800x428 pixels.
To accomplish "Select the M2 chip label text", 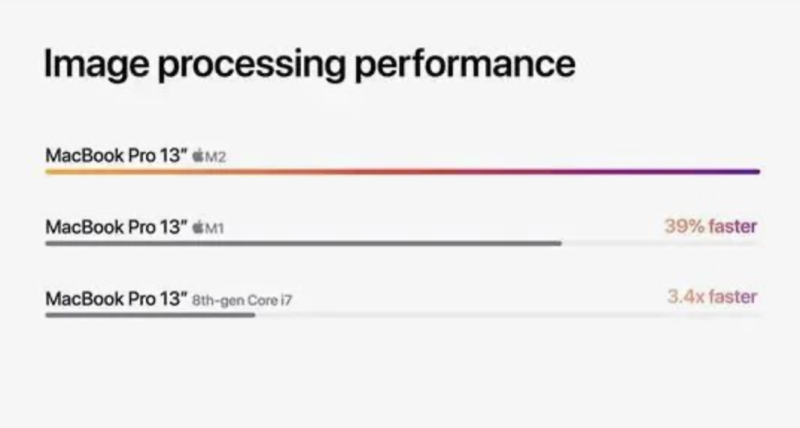I will pos(215,157).
